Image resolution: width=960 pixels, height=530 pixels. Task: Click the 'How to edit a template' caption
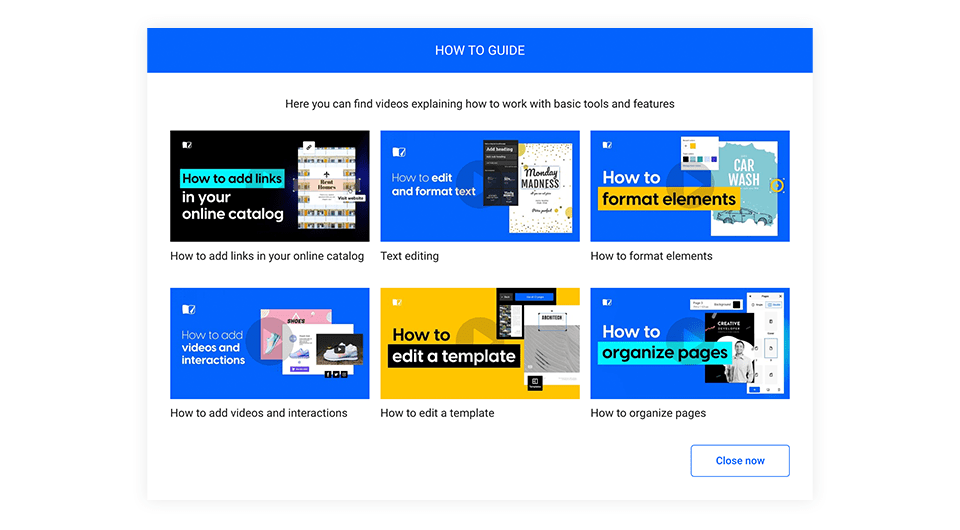(437, 413)
